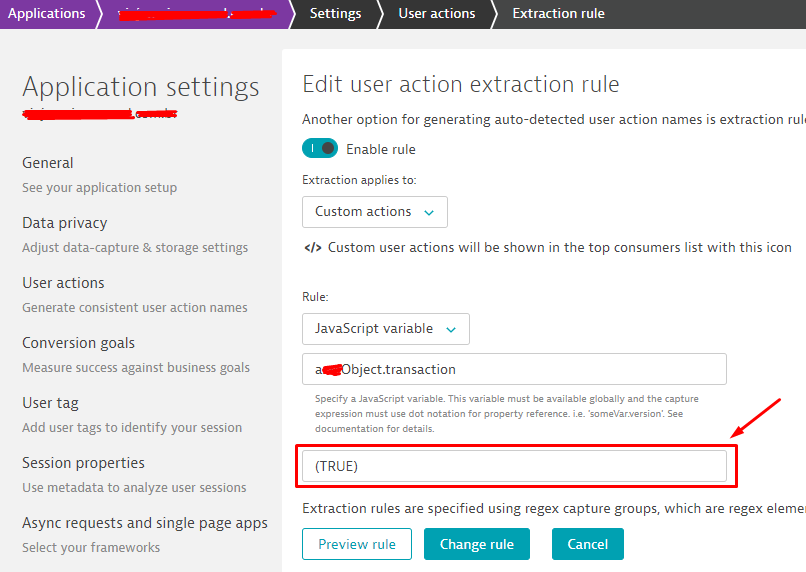This screenshot has height=572, width=806.
Task: Open the Custom actions dropdown
Action: [374, 212]
